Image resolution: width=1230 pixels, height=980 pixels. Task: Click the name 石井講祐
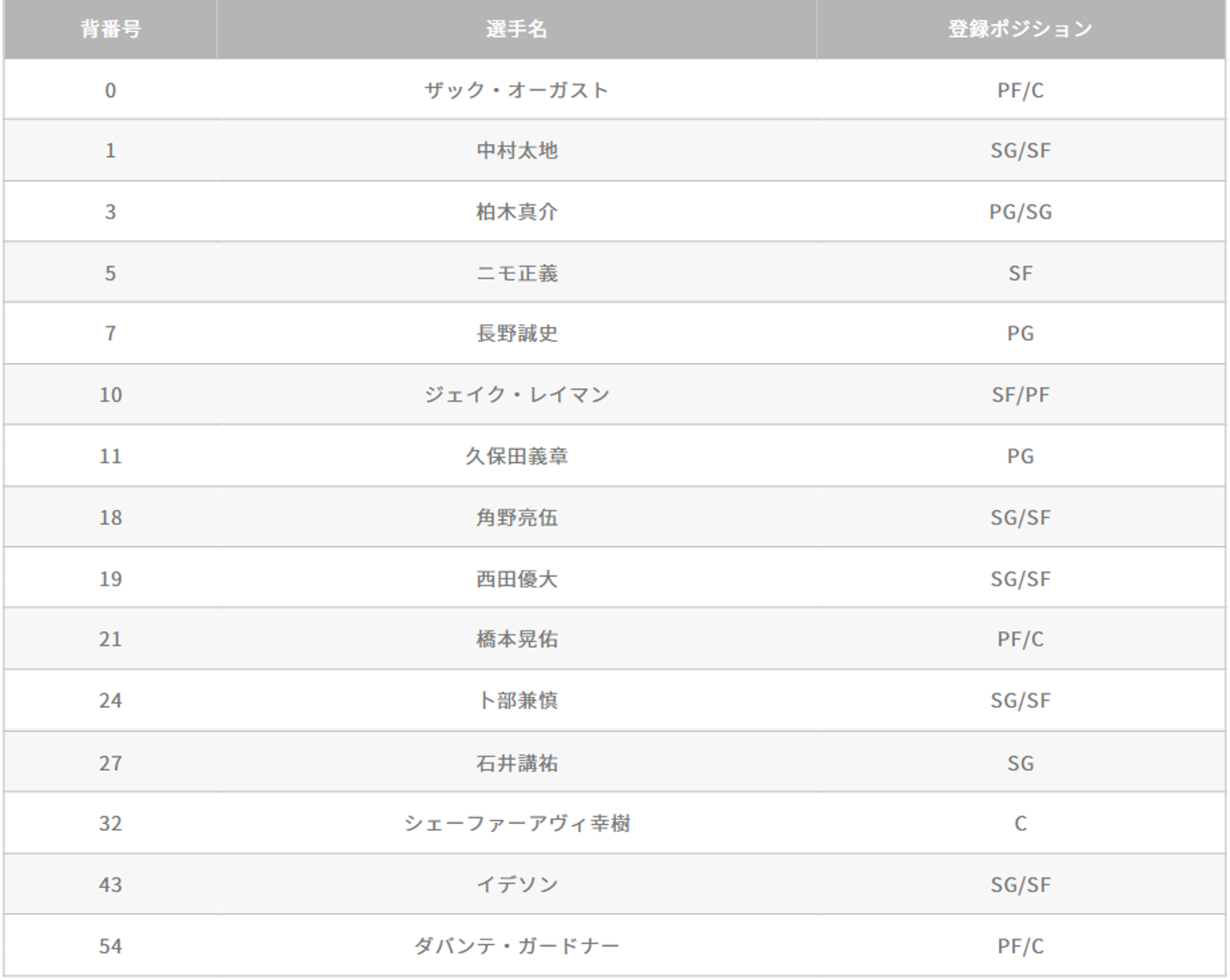516,763
